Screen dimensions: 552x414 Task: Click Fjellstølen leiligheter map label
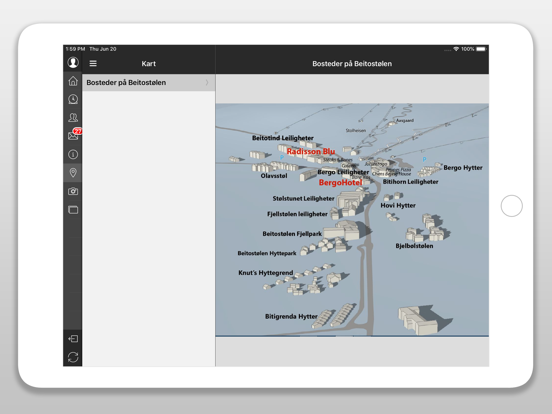[297, 214]
